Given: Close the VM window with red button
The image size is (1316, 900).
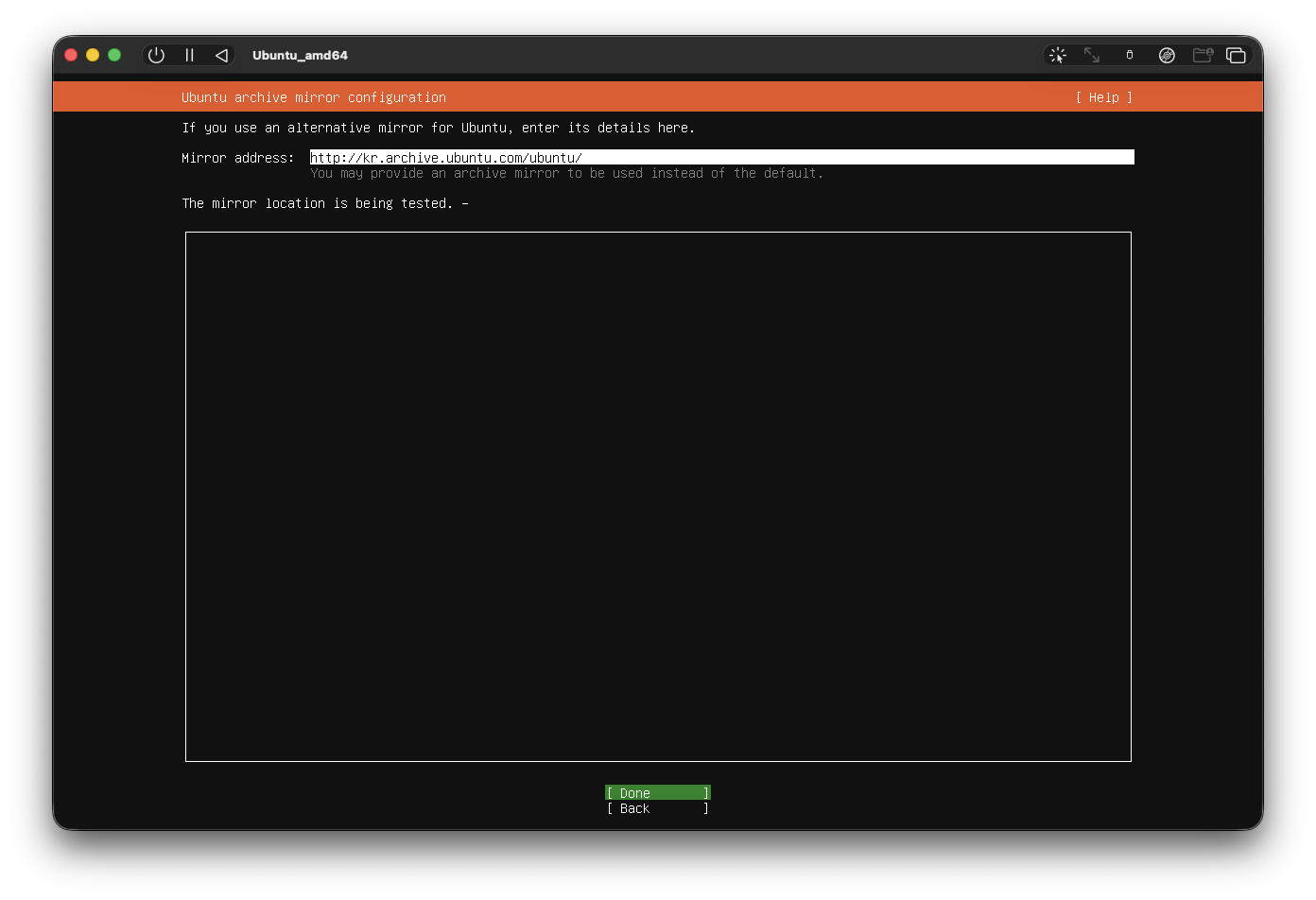Looking at the screenshot, I should click(x=71, y=55).
